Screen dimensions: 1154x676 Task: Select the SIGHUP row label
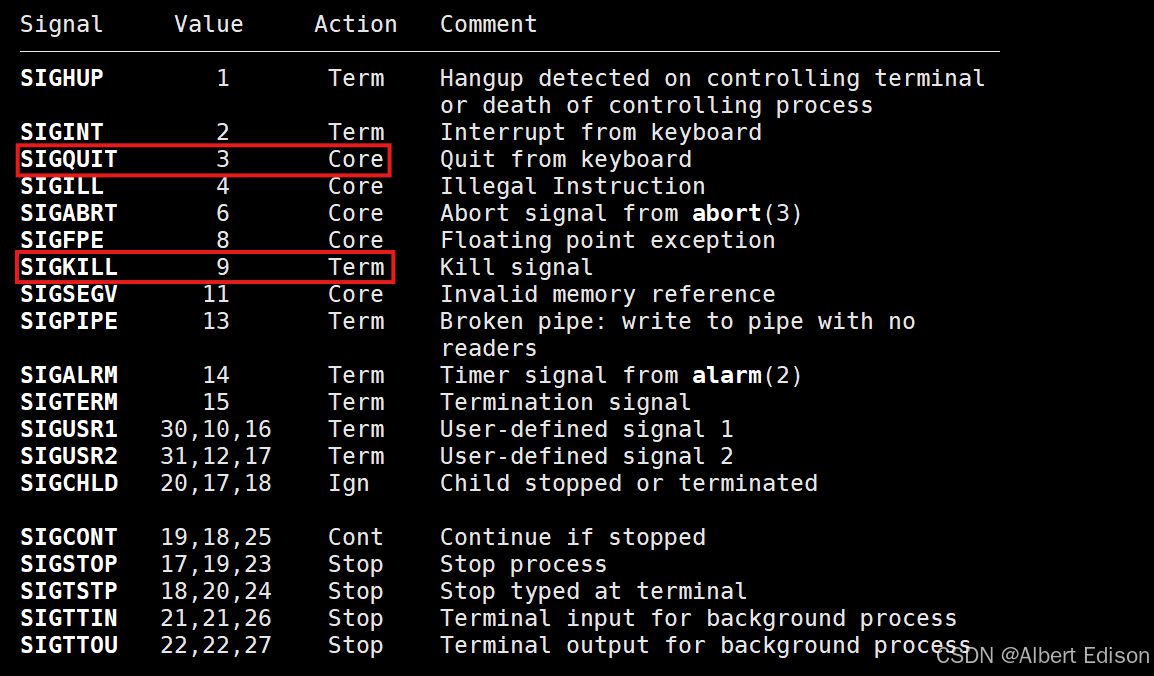click(62, 78)
